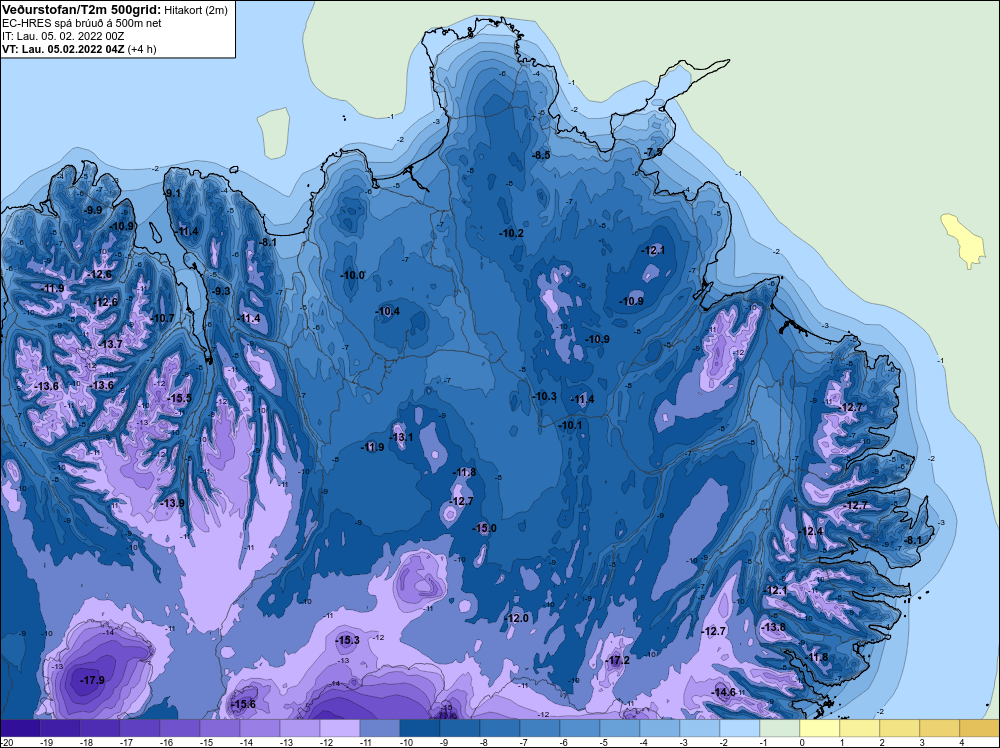
Task: Click the -7.5 temperature label
Action: [654, 152]
